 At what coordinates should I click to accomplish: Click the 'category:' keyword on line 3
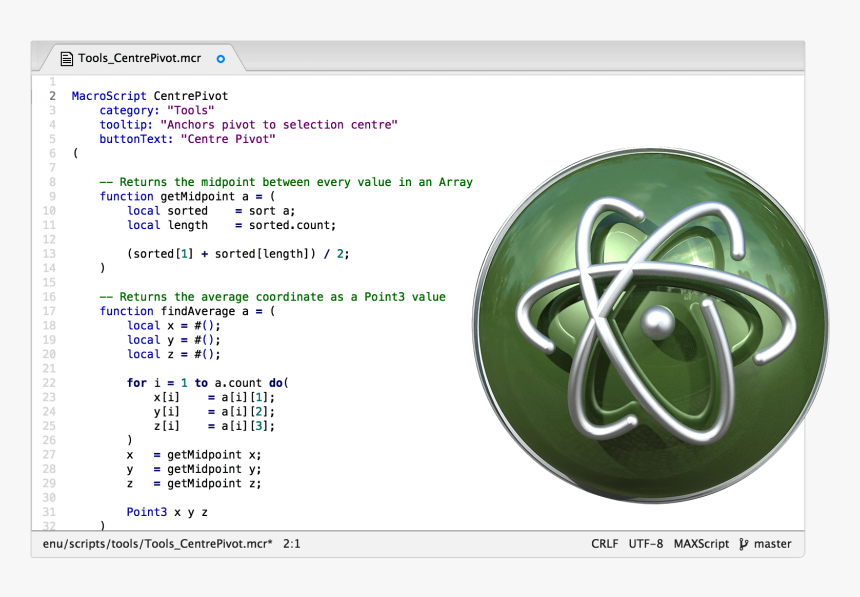pyautogui.click(x=129, y=110)
